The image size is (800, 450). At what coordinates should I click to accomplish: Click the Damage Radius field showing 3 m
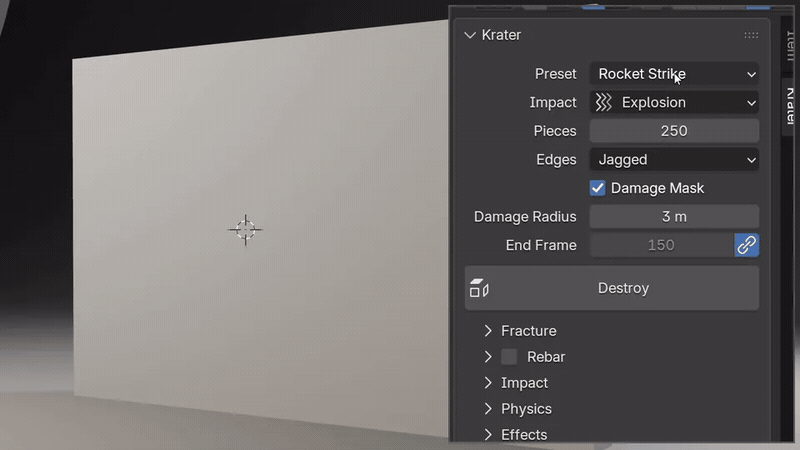tap(674, 217)
